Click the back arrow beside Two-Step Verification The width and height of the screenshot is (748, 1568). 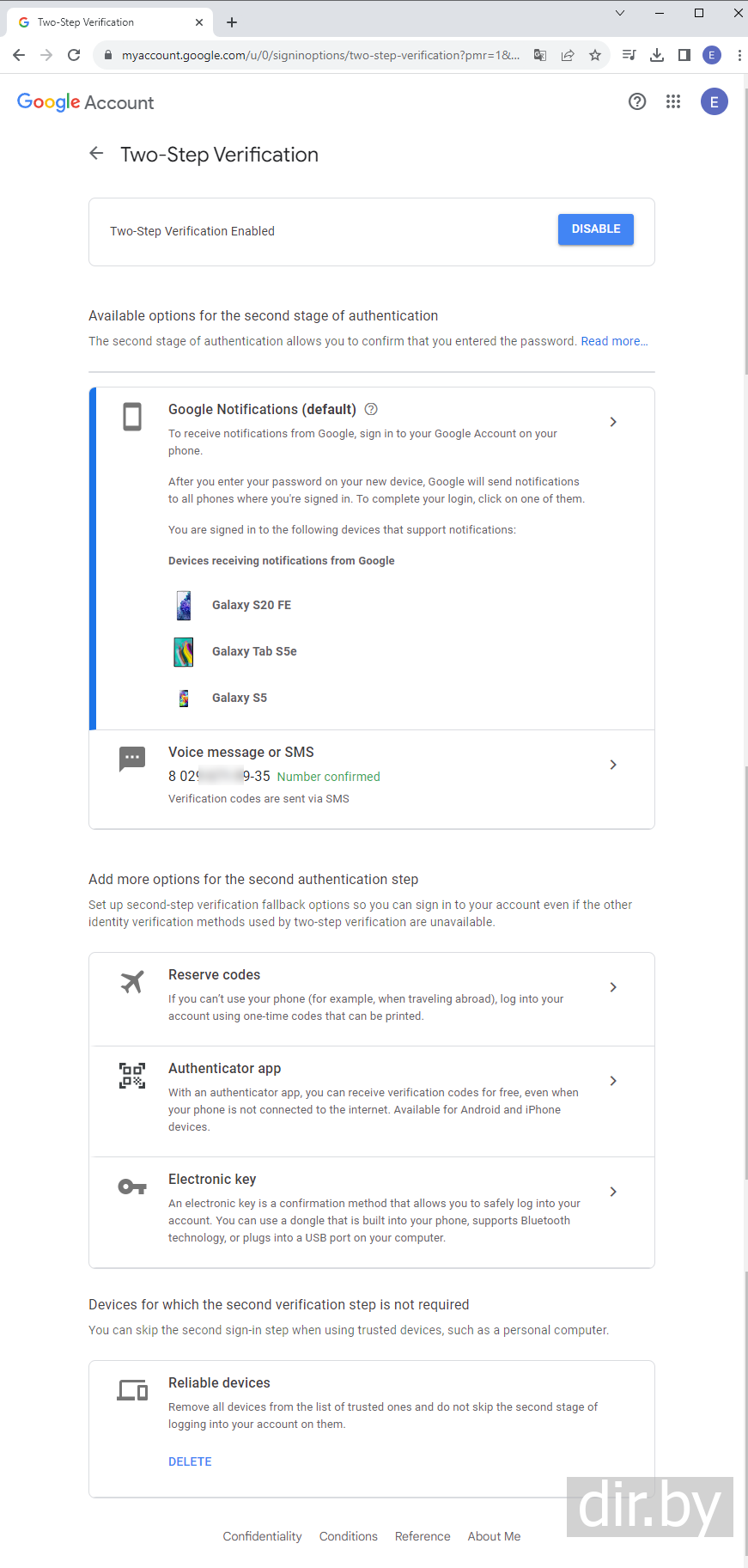click(96, 154)
